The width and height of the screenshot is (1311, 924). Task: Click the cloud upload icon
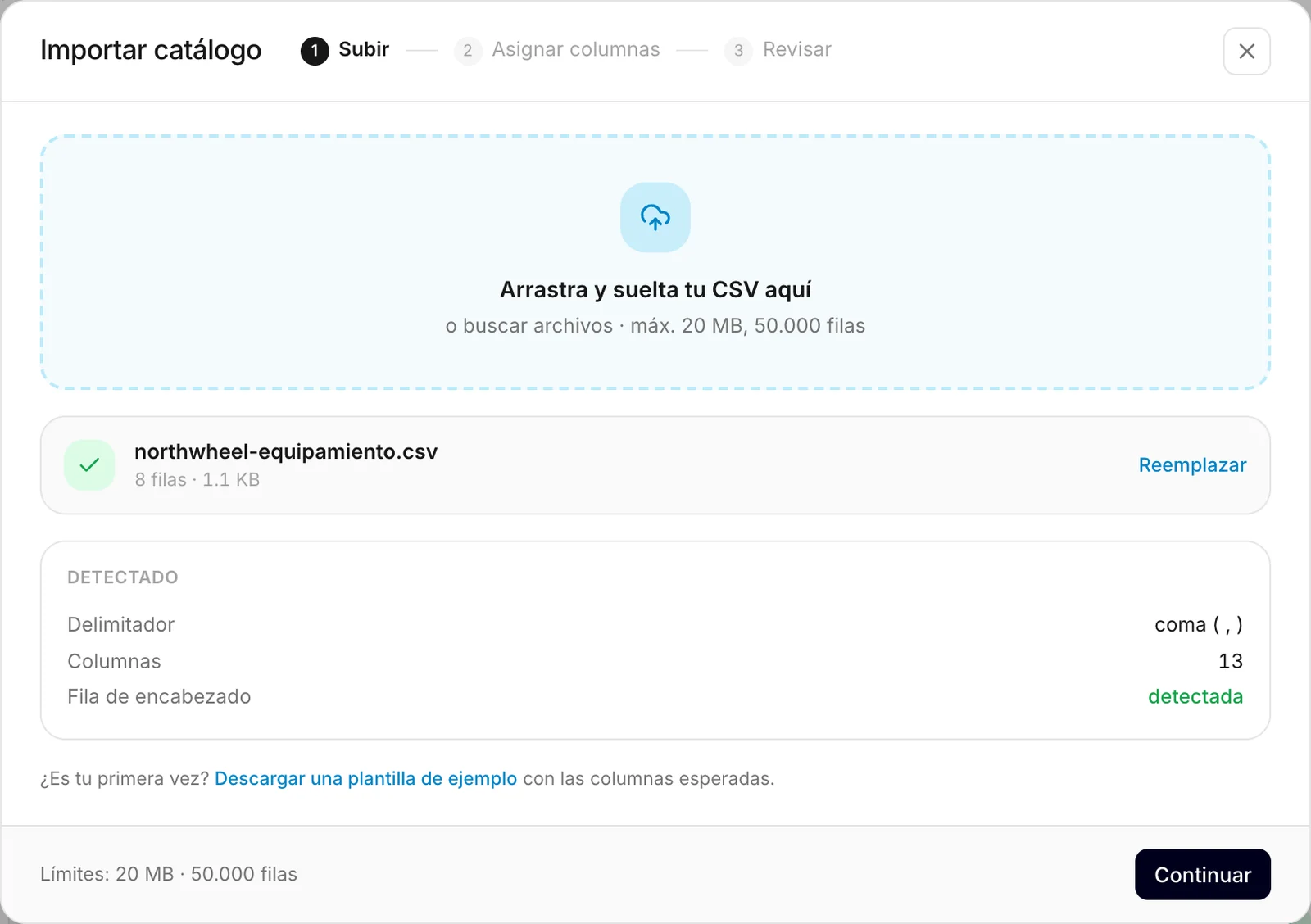click(655, 217)
